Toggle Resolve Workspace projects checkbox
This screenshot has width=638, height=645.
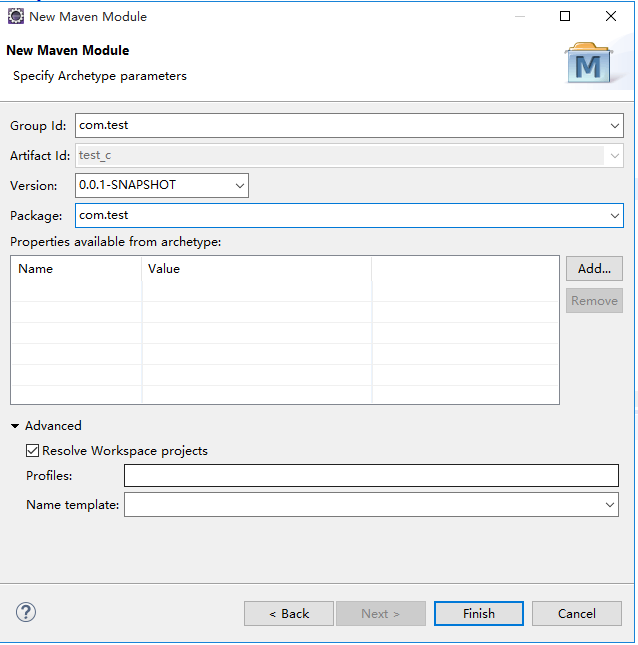point(32,450)
